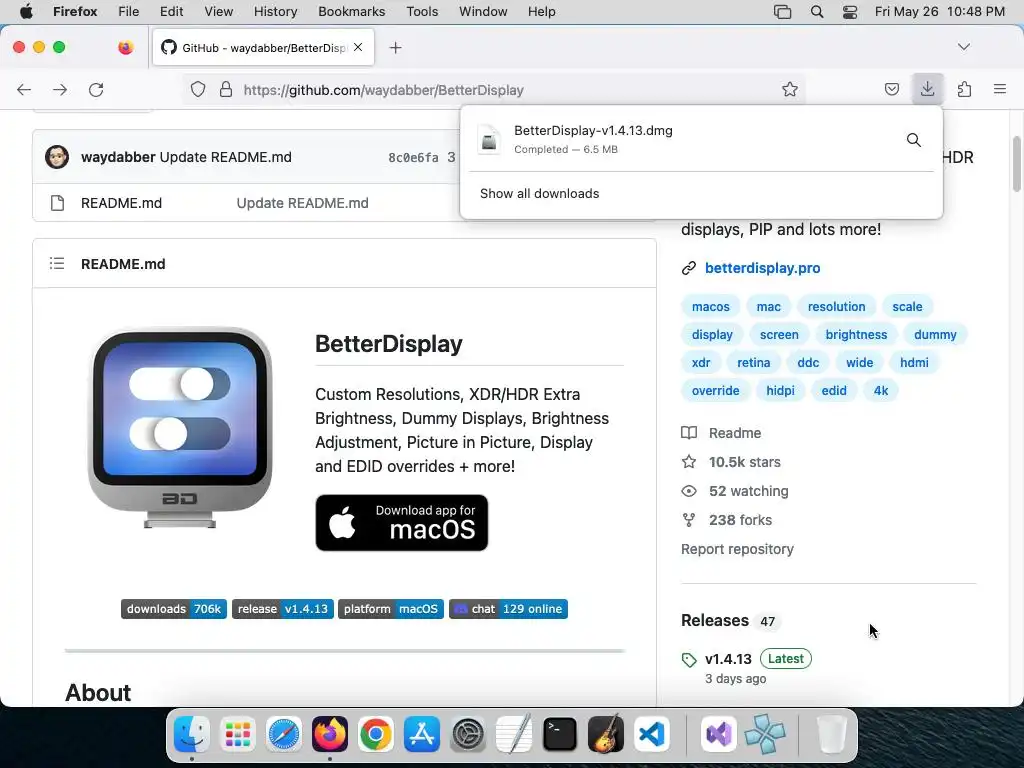1024x768 pixels.
Task: Save page to Pocket icon
Action: pyautogui.click(x=891, y=89)
